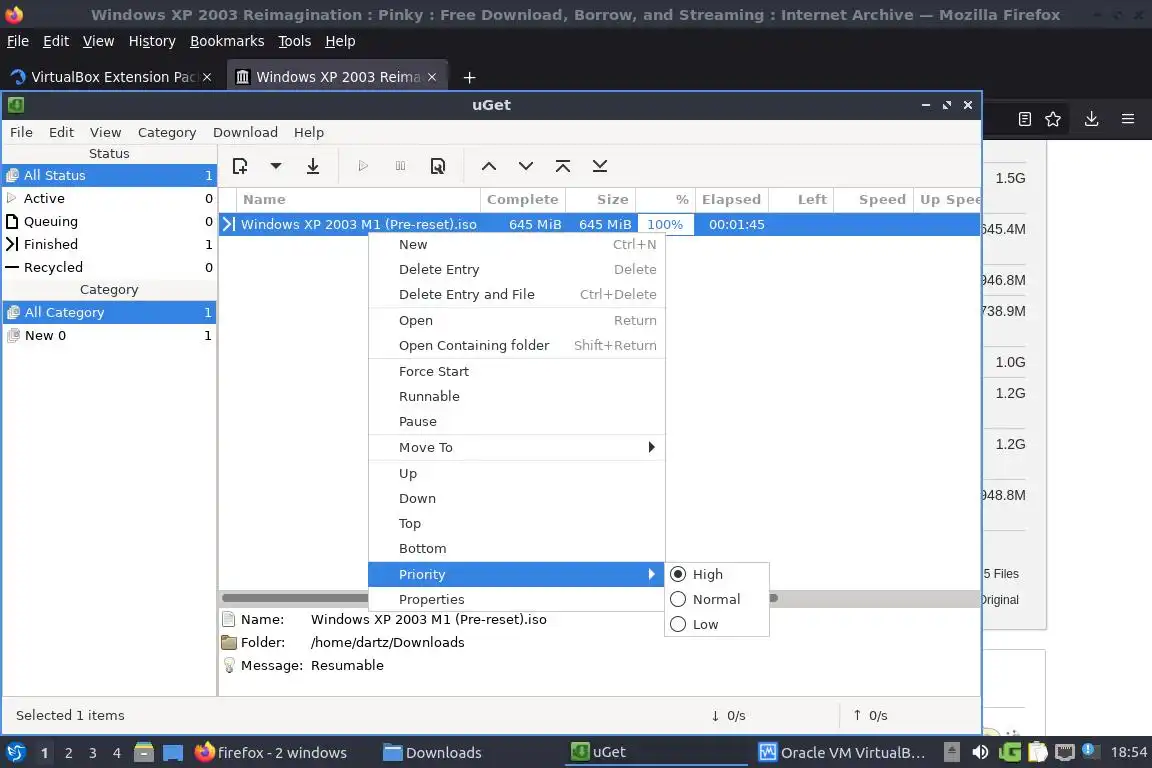Viewport: 1152px width, 768px height.
Task: Click Firefox reader view icon
Action: tap(1025, 119)
